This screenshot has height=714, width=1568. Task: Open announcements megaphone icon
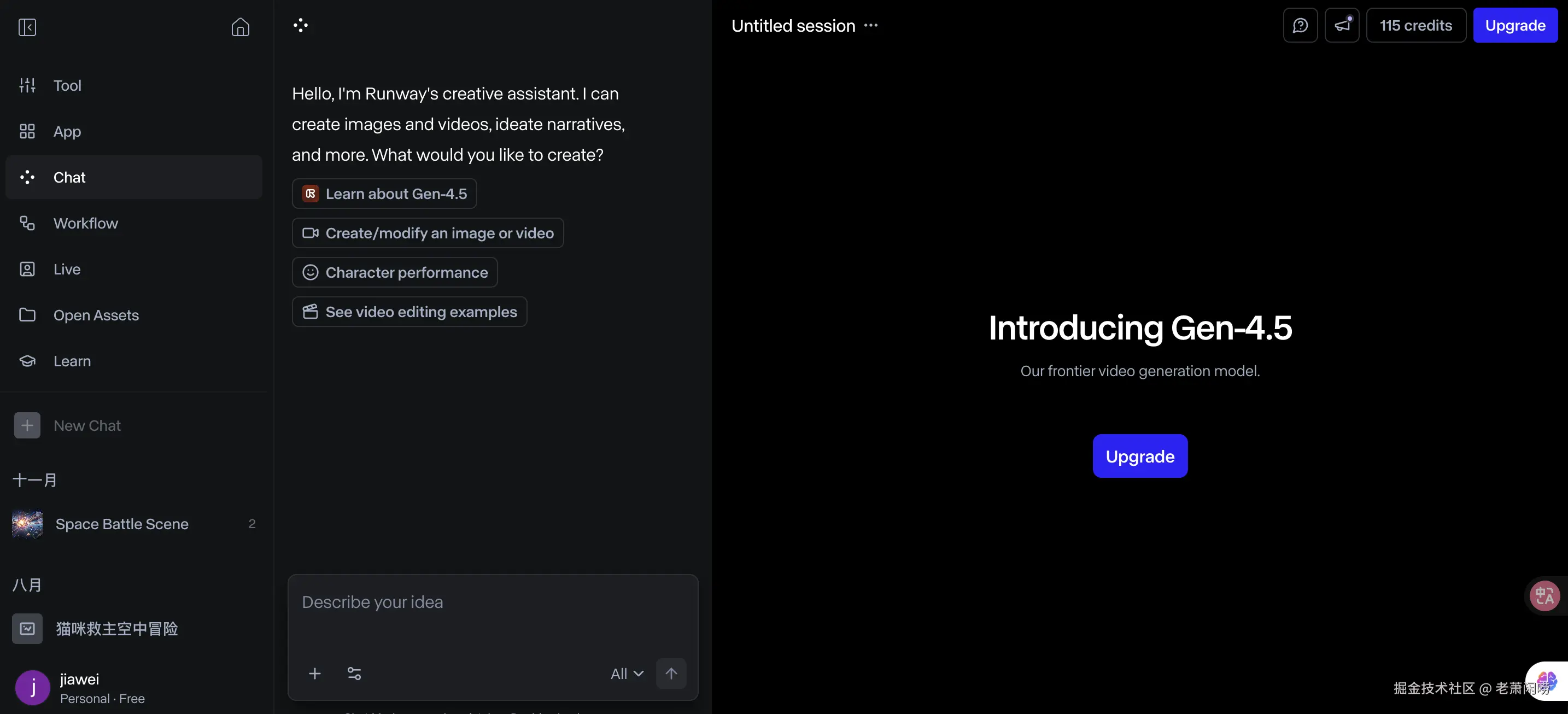click(x=1342, y=26)
